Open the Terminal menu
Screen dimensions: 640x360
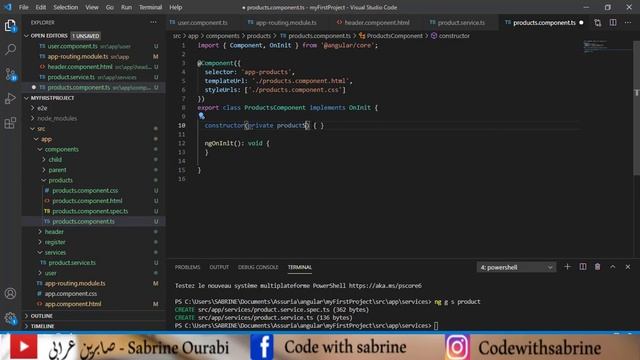click(x=150, y=7)
